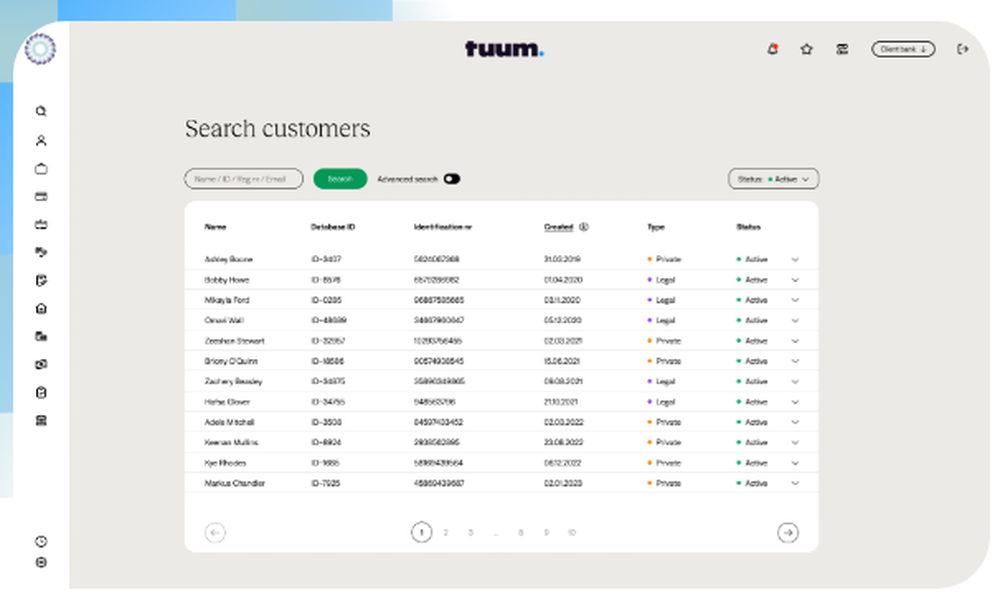Open the logout icon at top right
1000x613 pixels.
pyautogui.click(x=962, y=48)
